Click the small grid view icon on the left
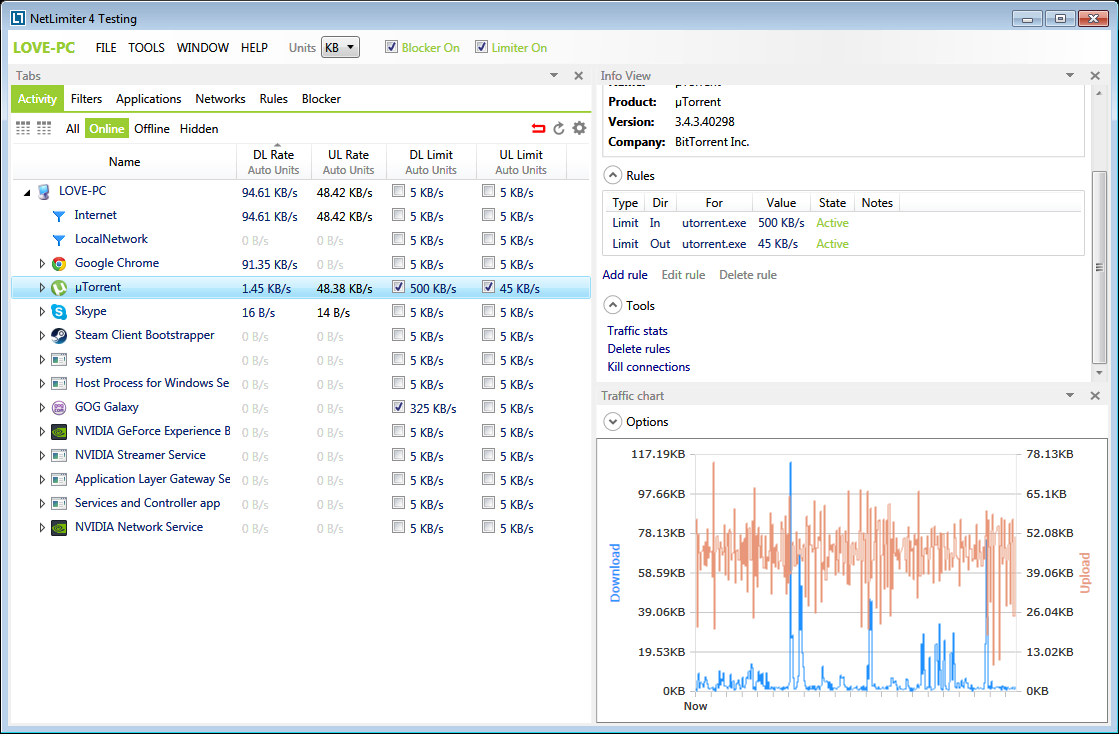 click(x=22, y=128)
